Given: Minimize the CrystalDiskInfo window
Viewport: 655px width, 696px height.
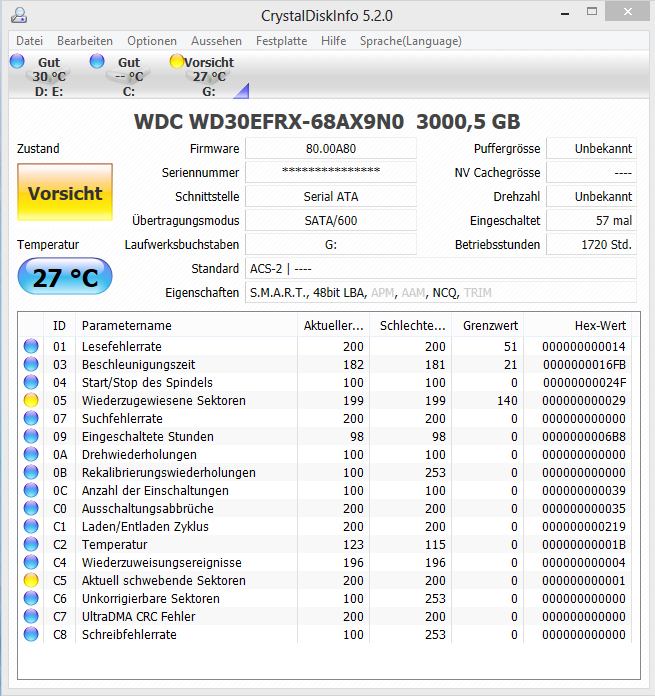Looking at the screenshot, I should point(565,12).
